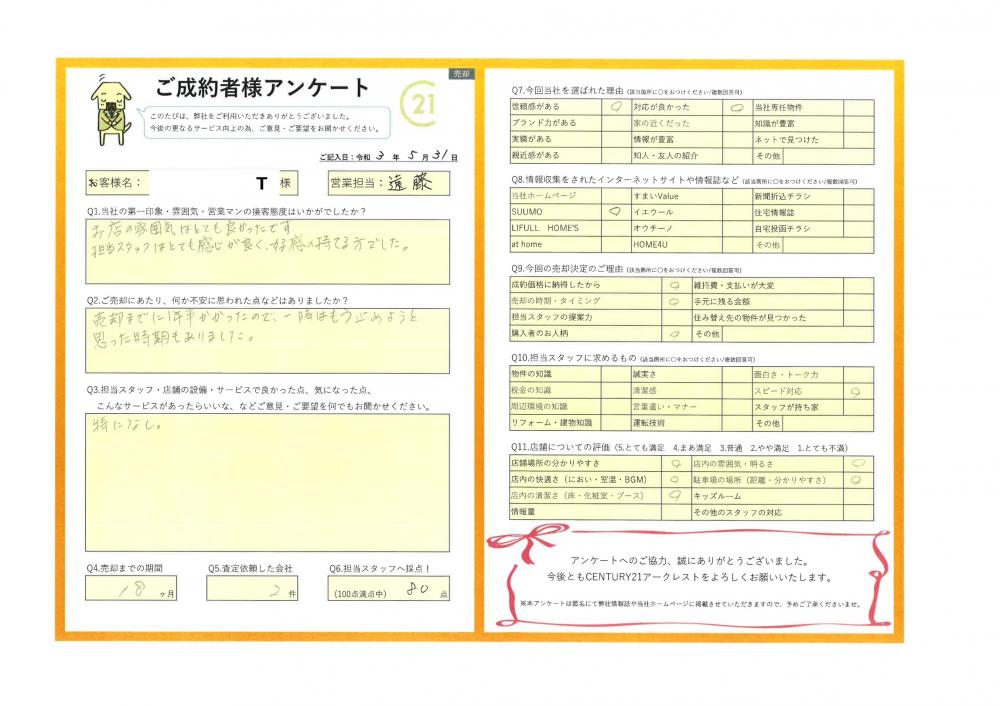Click the ご成約者様アンケート title
The image size is (1000, 706).
(x=263, y=87)
